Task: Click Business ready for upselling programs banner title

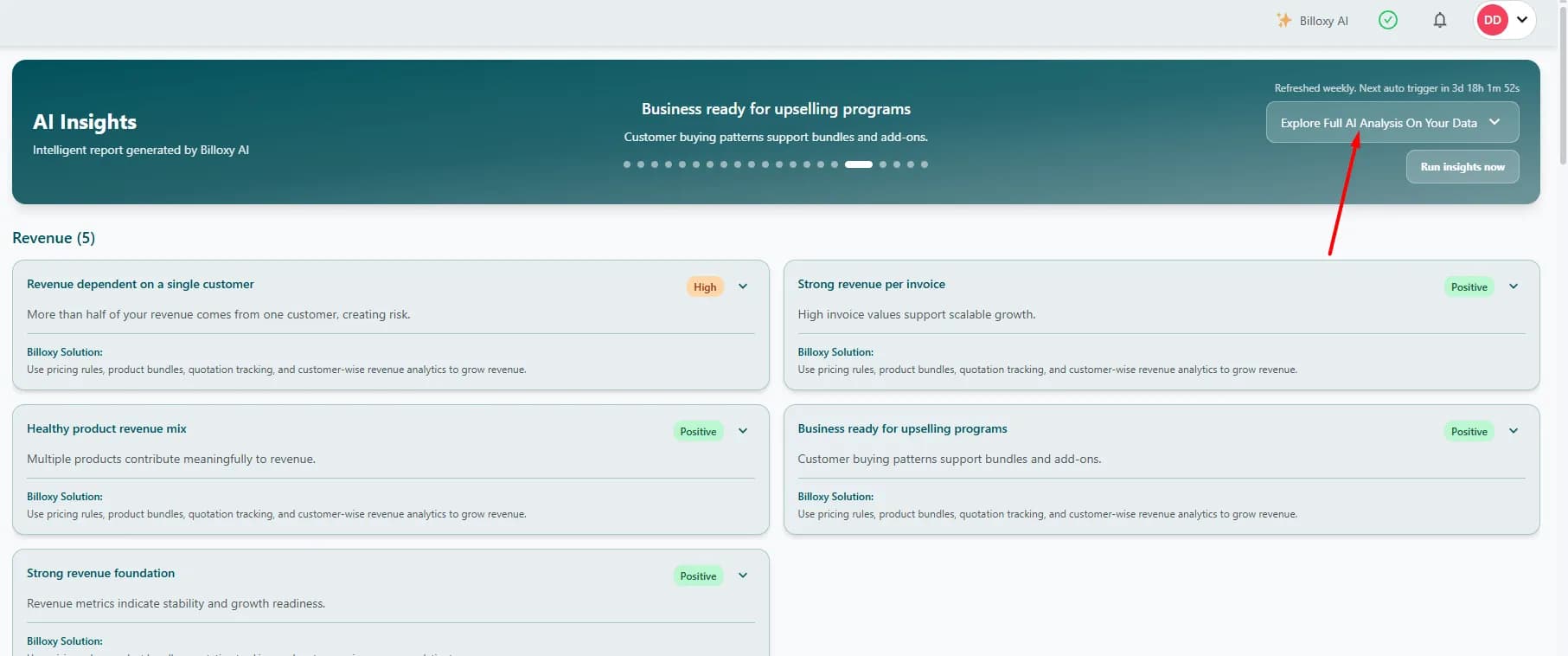Action: (x=776, y=109)
